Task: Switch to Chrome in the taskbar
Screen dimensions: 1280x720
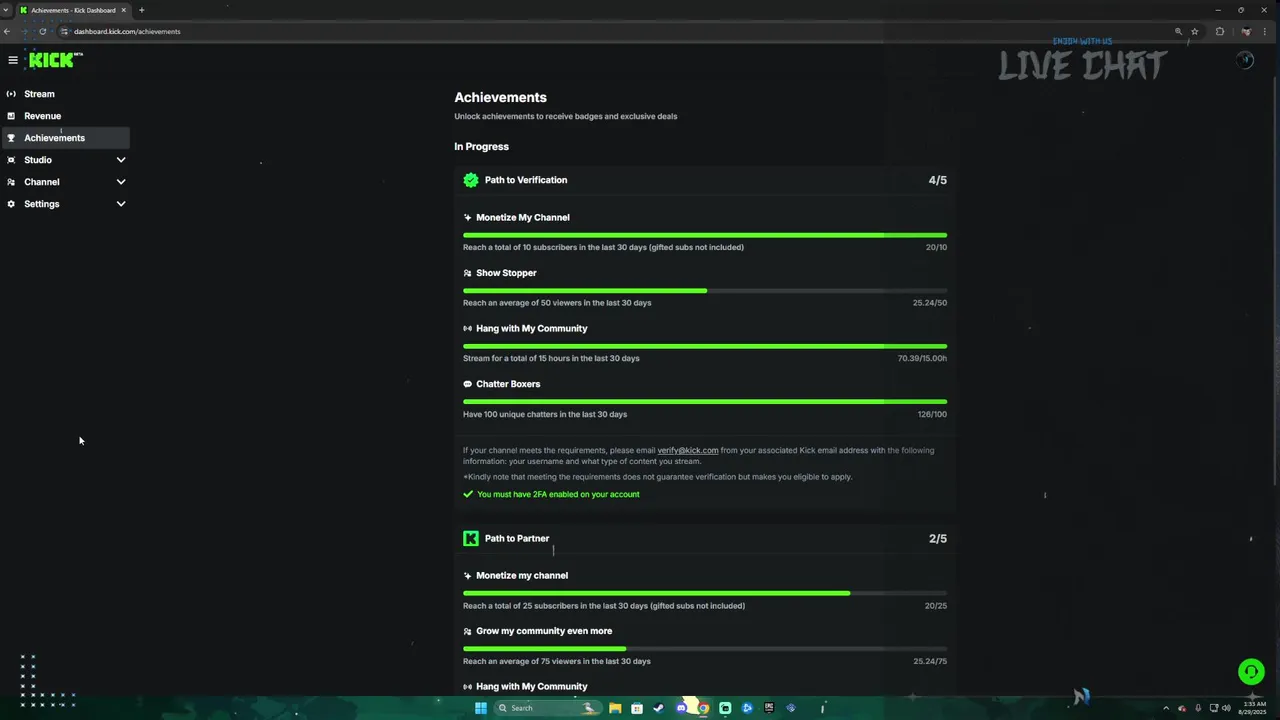Action: coord(703,708)
